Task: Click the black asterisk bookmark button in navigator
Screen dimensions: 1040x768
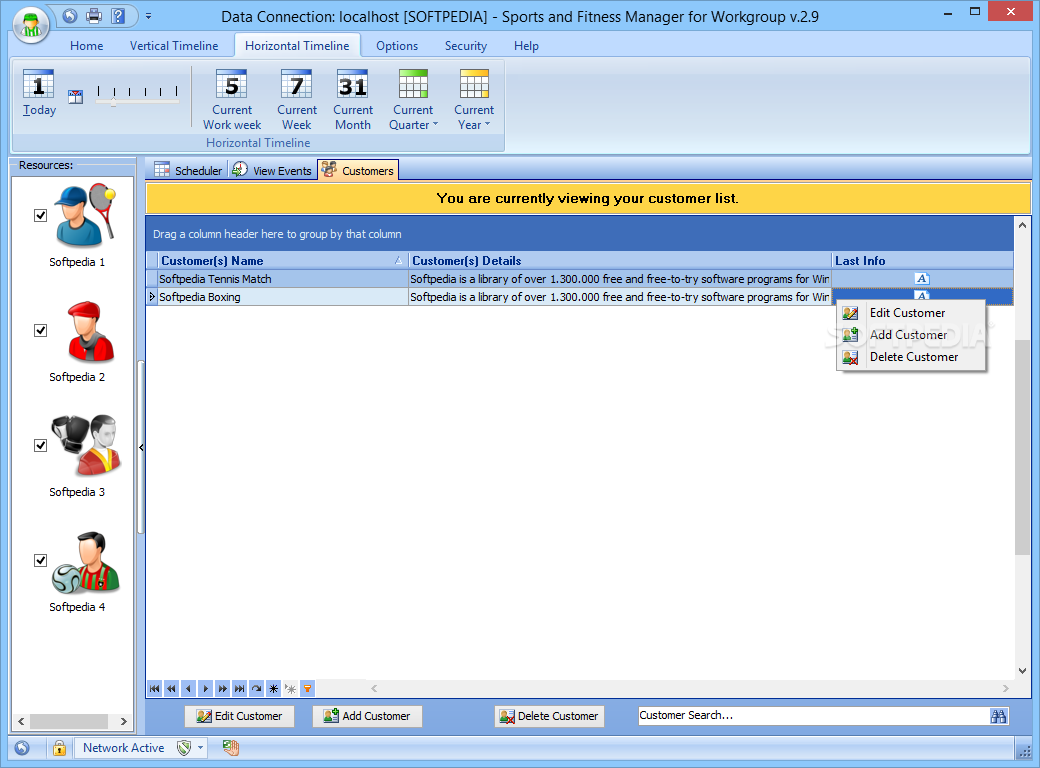Action: coord(274,689)
